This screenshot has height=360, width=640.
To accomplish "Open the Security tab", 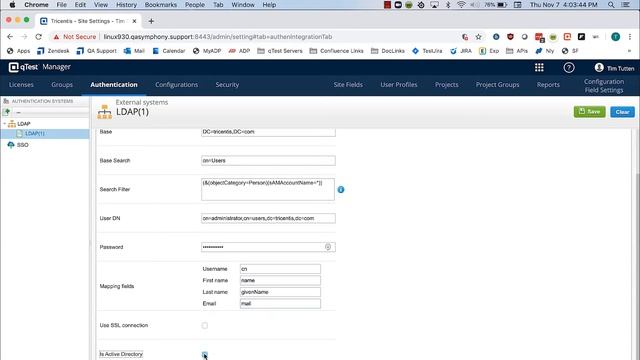I will coord(227,84).
